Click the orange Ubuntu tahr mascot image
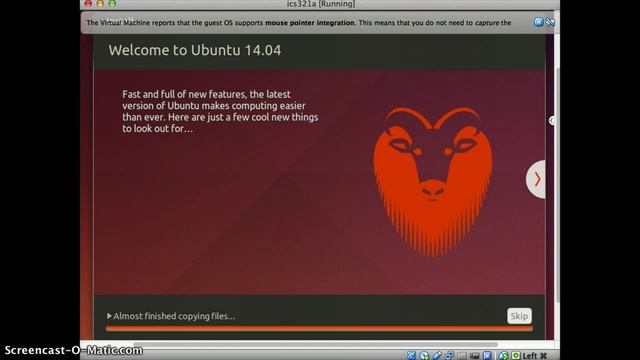640x360 pixels. click(x=433, y=182)
